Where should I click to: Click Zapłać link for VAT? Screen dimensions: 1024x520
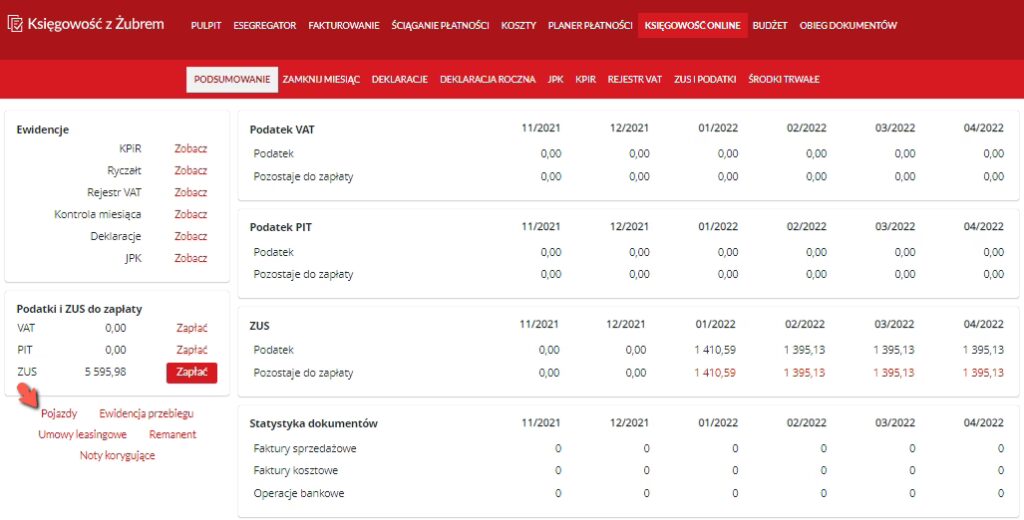click(x=191, y=328)
